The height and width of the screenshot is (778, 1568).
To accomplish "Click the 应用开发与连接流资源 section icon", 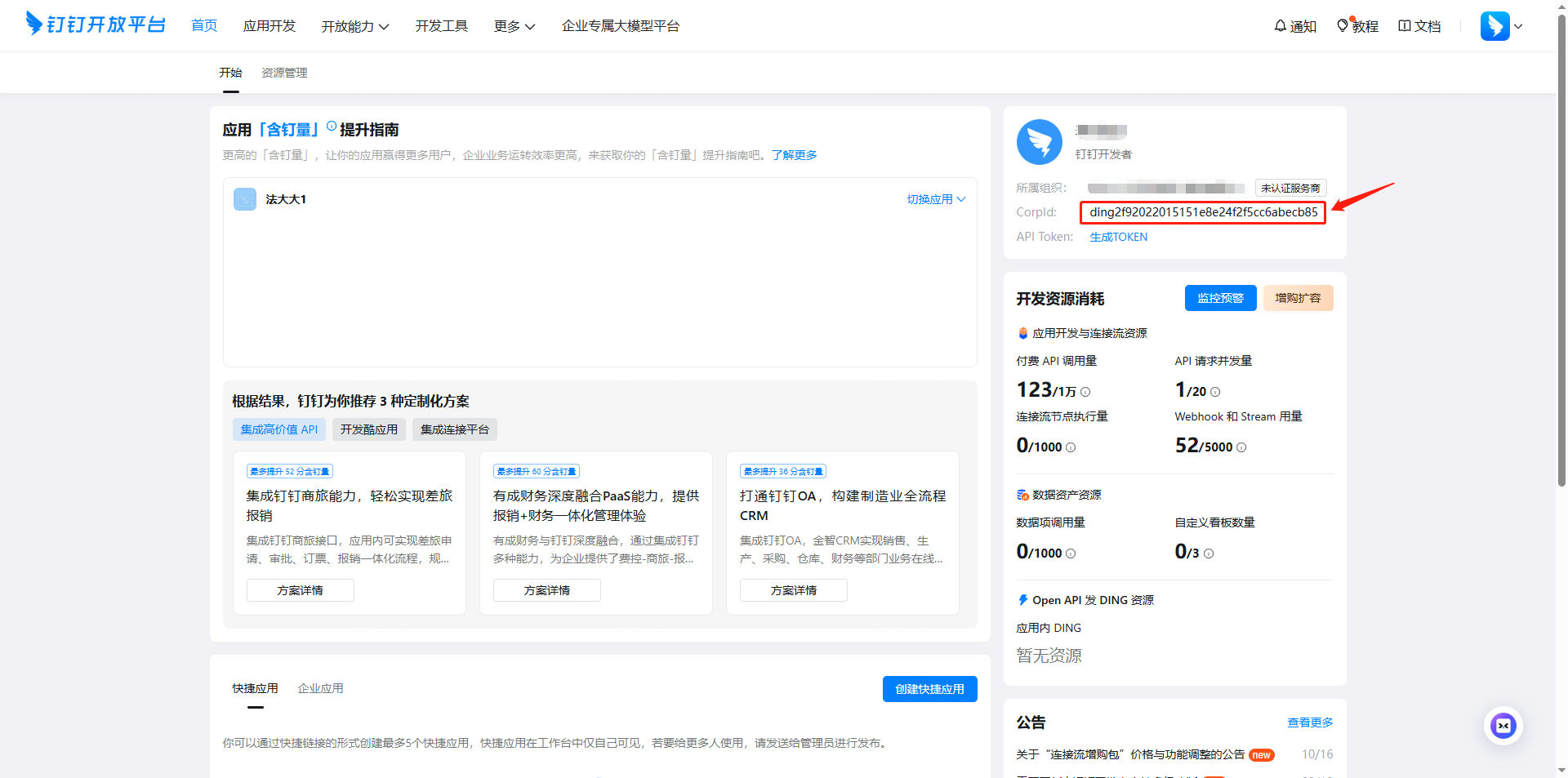I will (1022, 333).
